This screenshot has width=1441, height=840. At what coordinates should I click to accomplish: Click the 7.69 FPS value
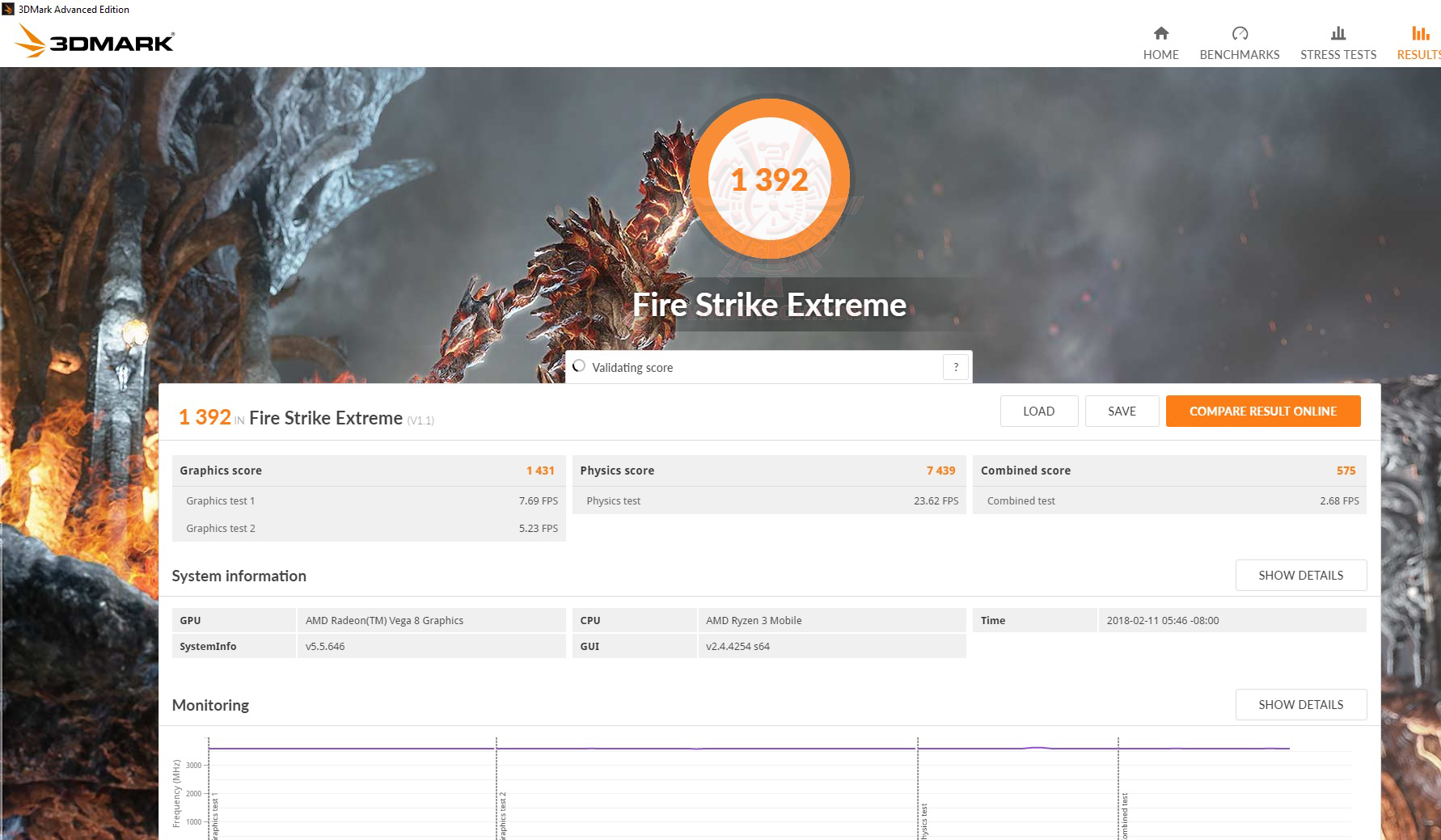click(539, 500)
